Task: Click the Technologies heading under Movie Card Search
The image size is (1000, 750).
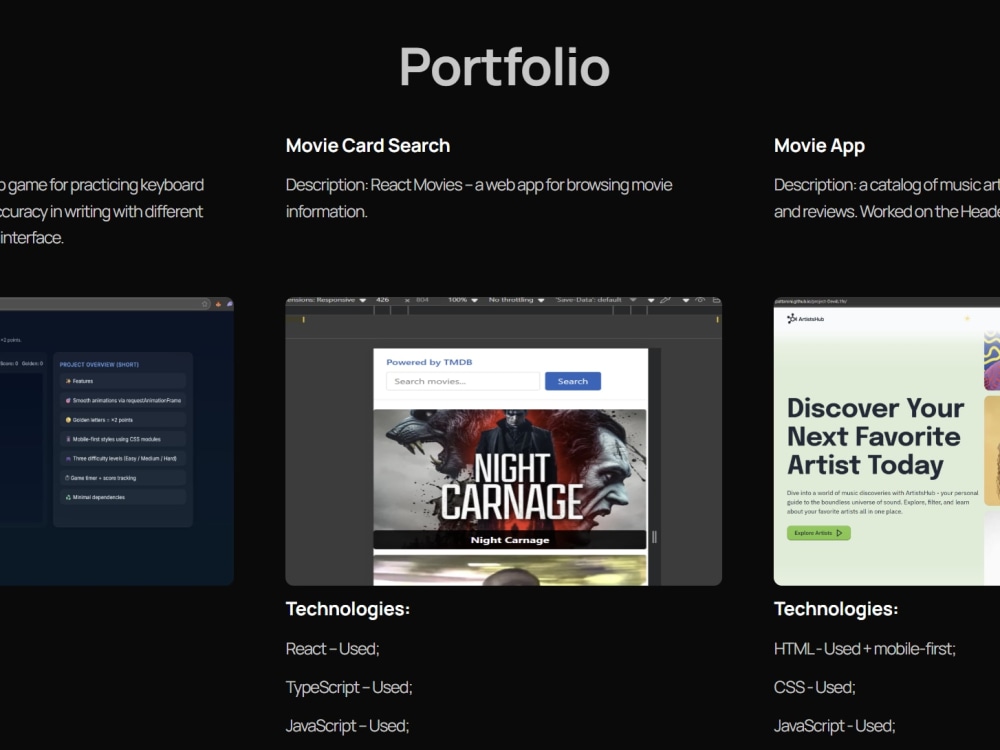Action: pyautogui.click(x=348, y=609)
